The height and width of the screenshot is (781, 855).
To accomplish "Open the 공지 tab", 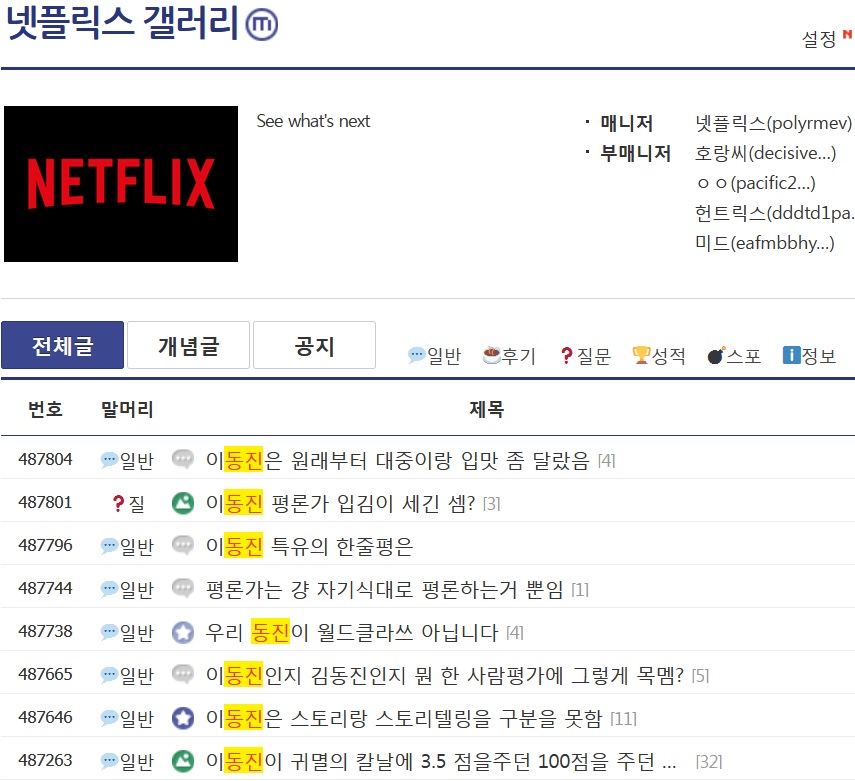I will 314,346.
